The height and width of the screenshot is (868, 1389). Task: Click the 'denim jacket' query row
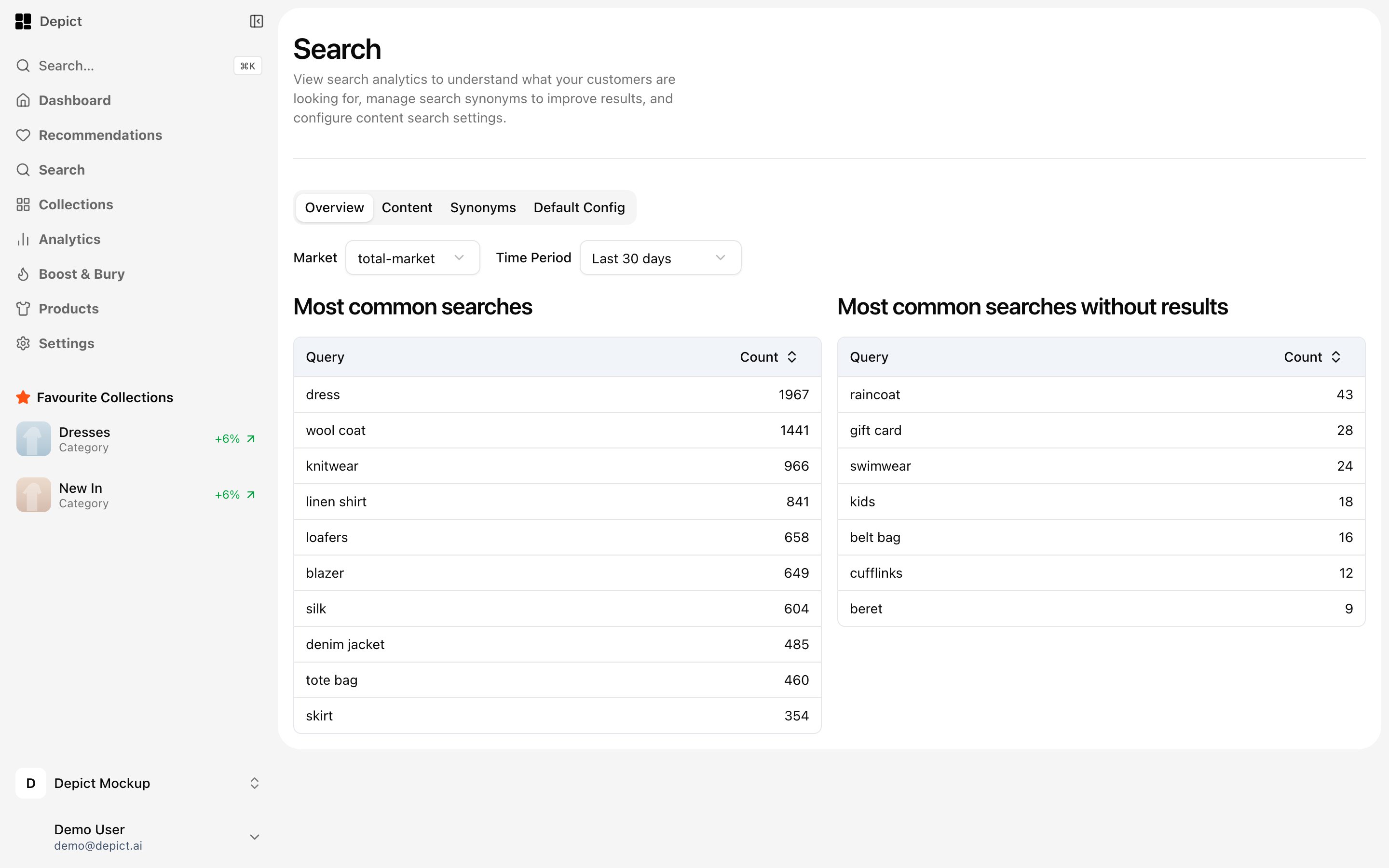click(557, 644)
